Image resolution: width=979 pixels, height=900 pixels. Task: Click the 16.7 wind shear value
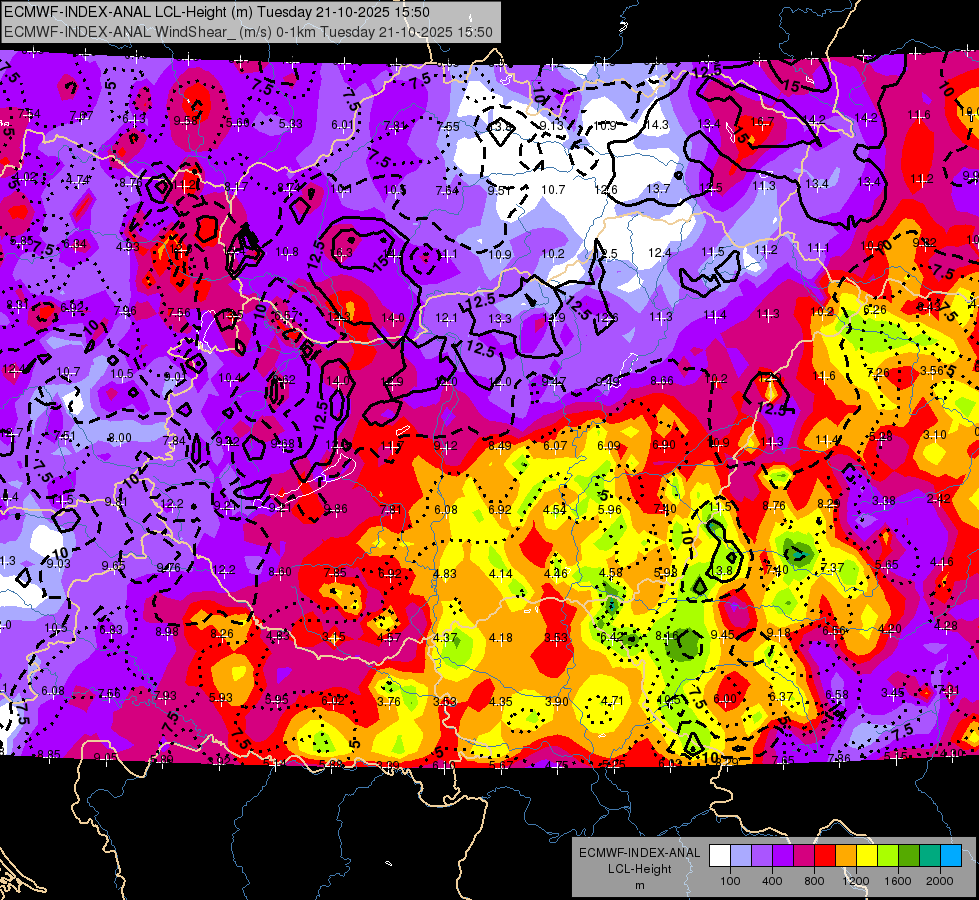[x=762, y=121]
